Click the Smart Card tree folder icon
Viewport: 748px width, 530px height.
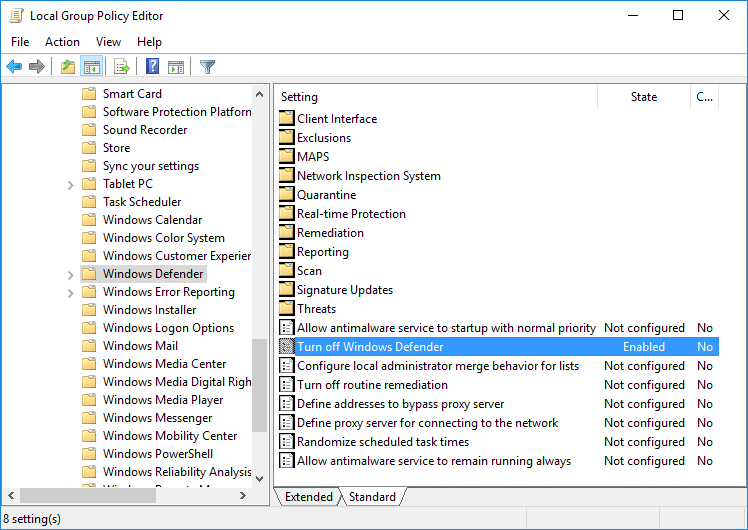89,94
